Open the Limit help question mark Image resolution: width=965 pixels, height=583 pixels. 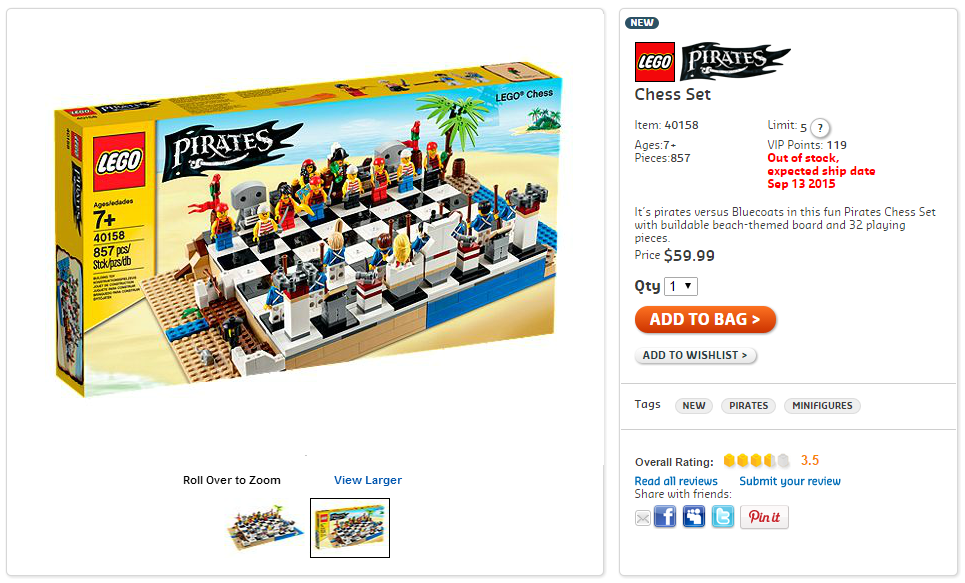[x=820, y=128]
